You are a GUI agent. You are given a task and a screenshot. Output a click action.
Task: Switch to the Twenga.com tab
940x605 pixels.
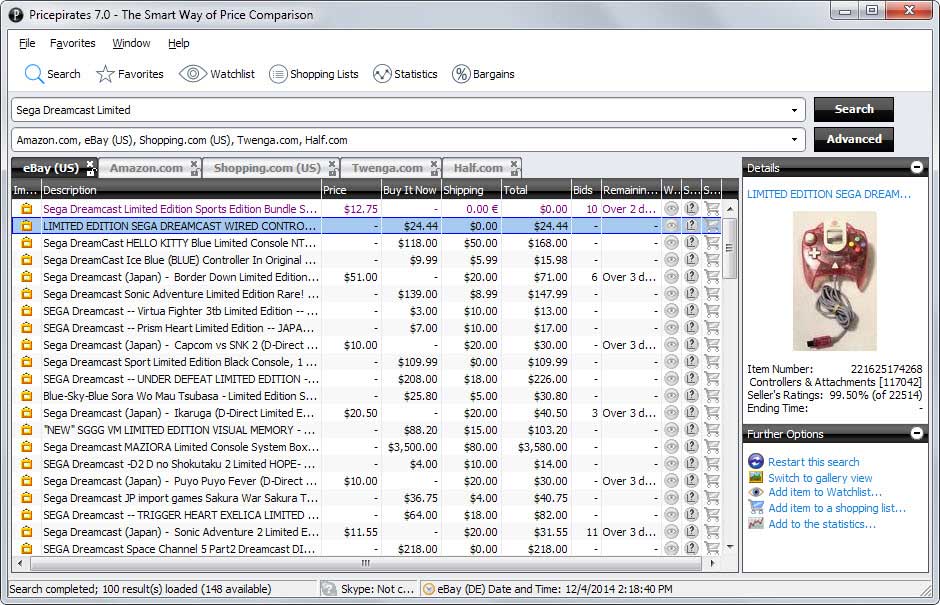[x=387, y=168]
